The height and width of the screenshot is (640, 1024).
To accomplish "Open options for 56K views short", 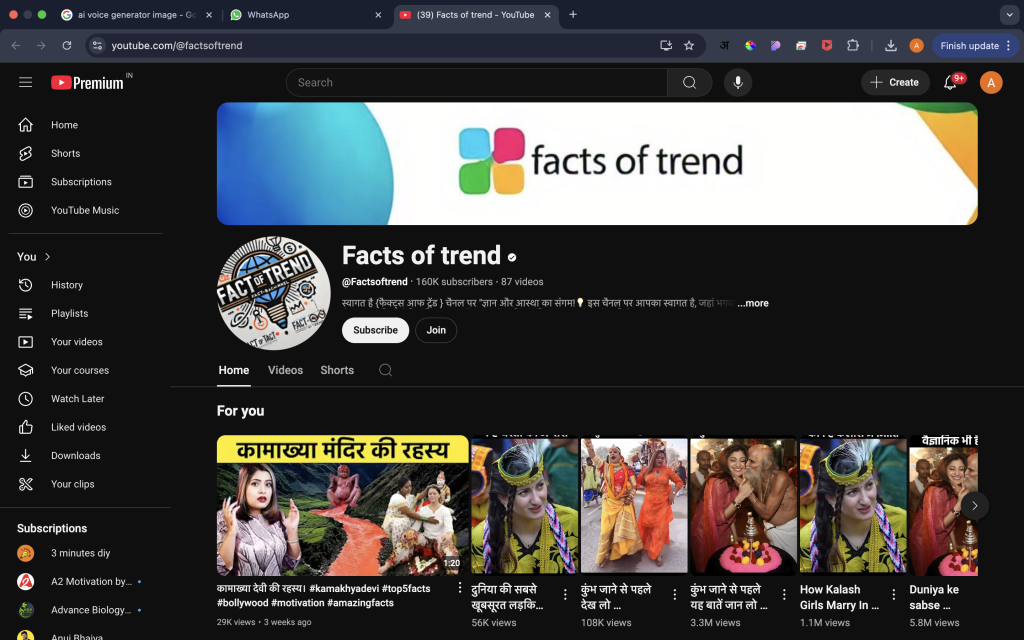I will [x=566, y=594].
